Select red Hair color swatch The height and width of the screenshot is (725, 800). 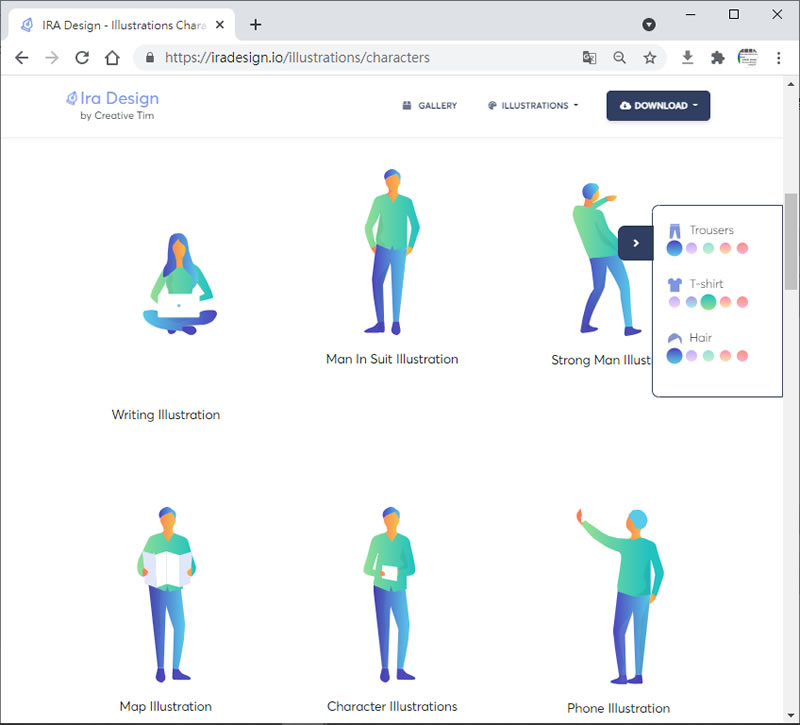742,356
